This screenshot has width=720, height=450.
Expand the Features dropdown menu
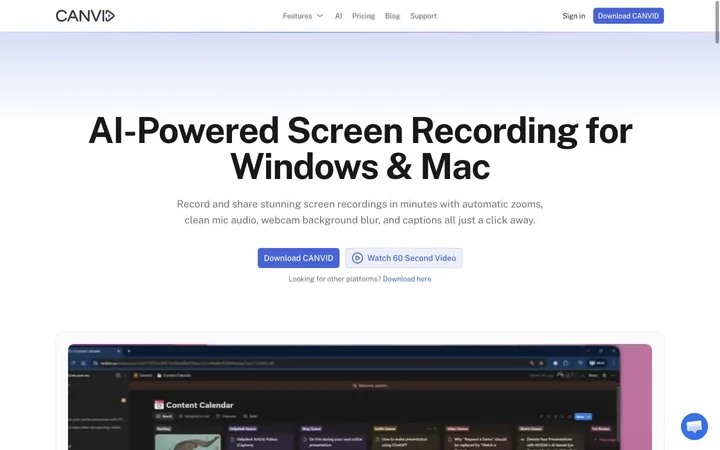[303, 16]
